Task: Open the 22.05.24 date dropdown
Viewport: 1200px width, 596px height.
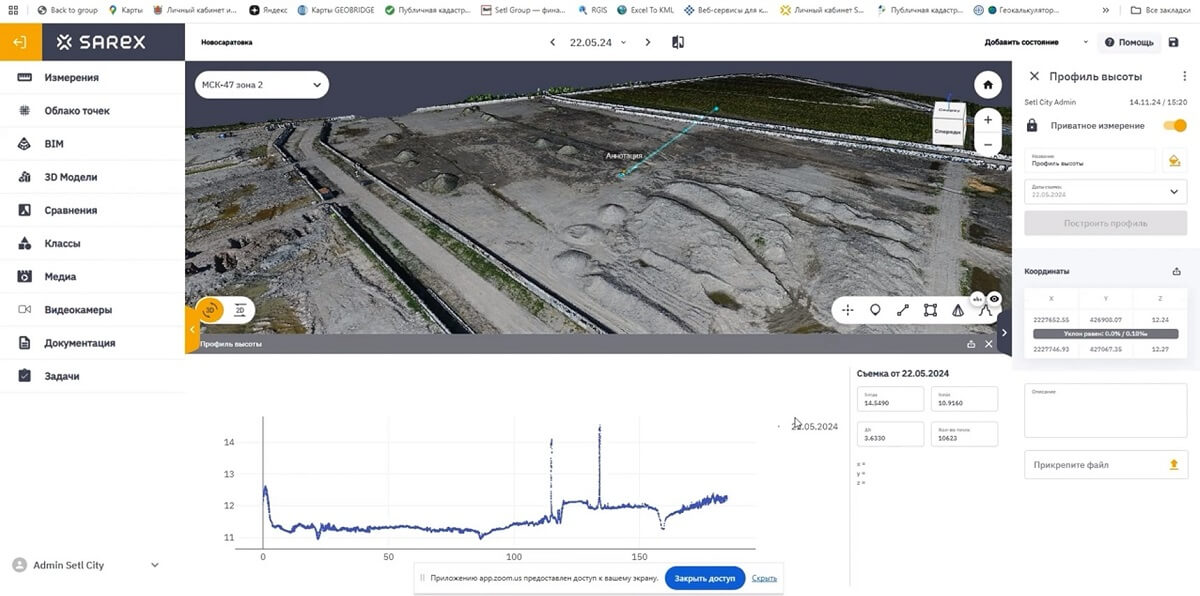Action: pyautogui.click(x=598, y=42)
